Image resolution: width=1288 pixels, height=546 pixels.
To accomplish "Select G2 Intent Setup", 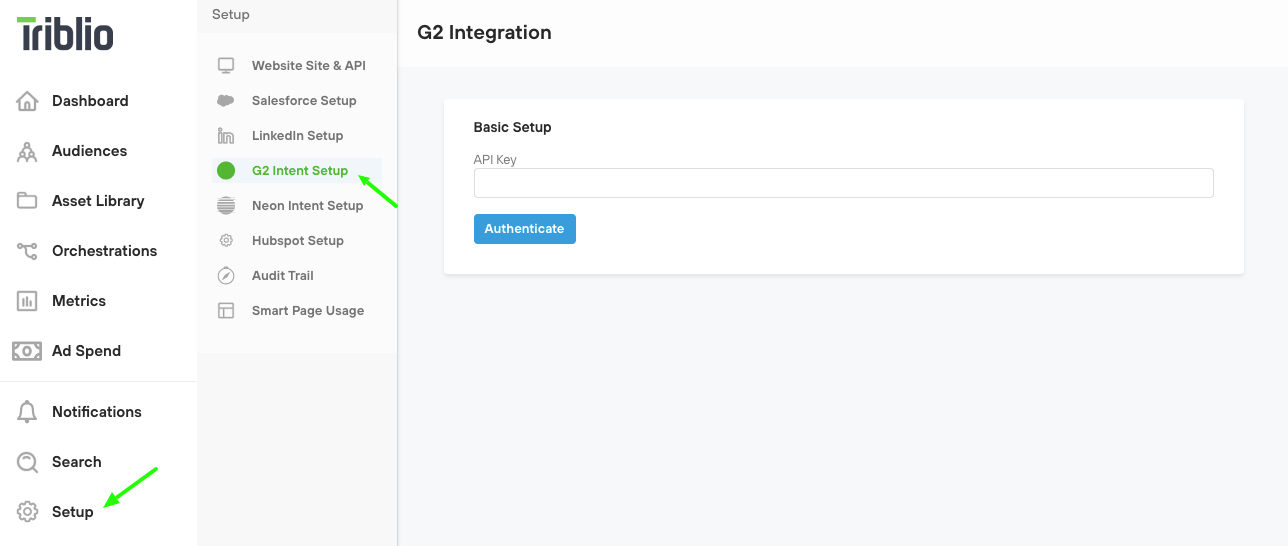I will click(300, 171).
